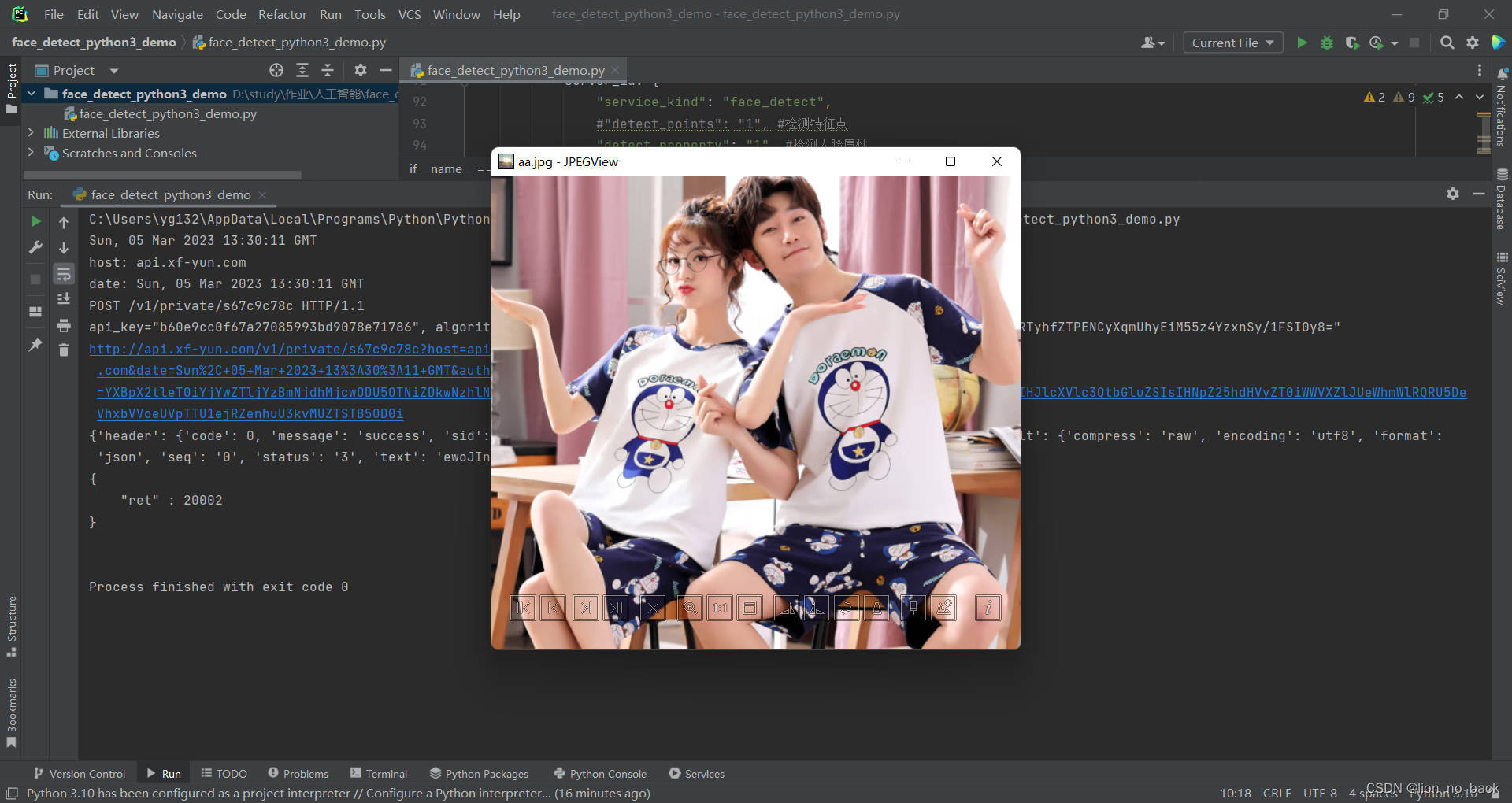Open Run panel settings gear
1512x803 pixels.
click(1453, 194)
